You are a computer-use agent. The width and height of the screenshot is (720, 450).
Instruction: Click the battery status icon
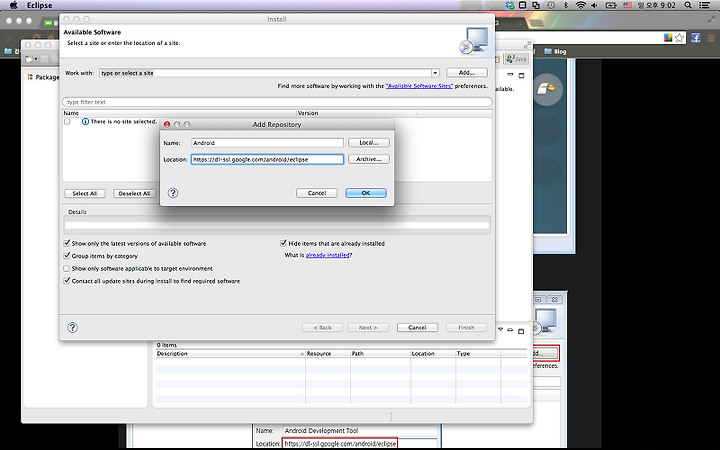[x=611, y=6]
